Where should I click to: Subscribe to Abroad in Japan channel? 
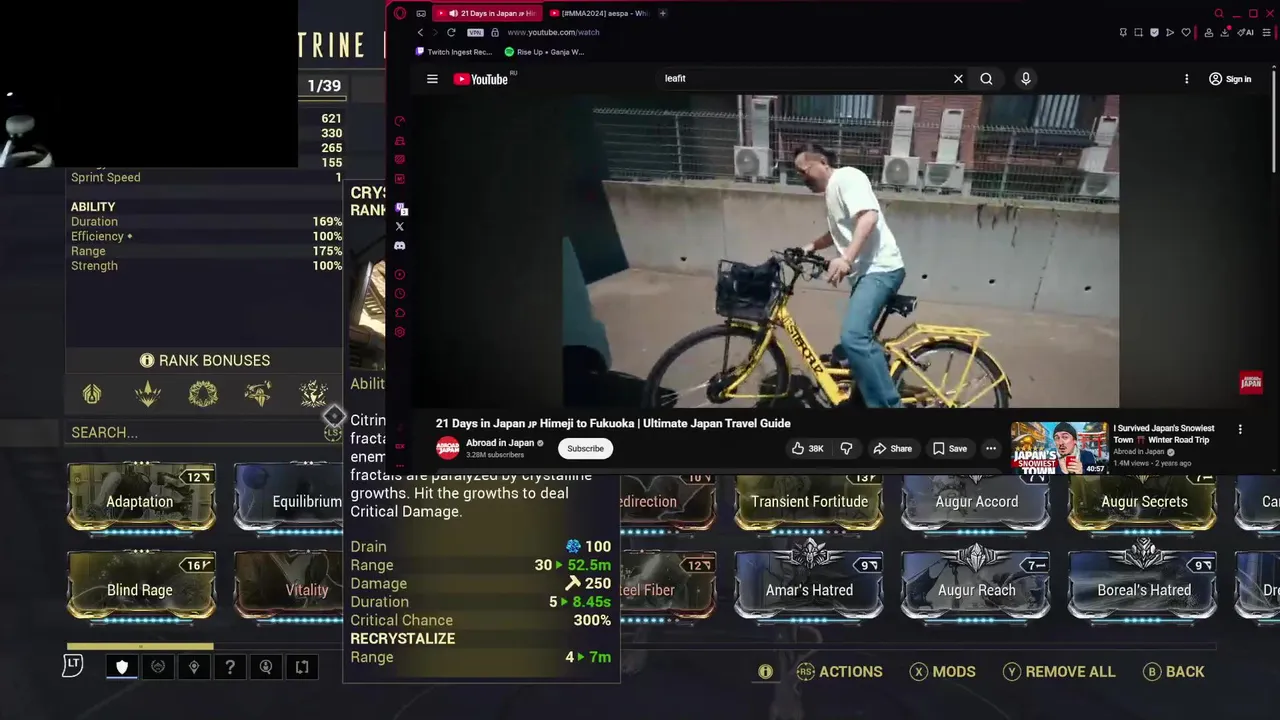coord(585,449)
